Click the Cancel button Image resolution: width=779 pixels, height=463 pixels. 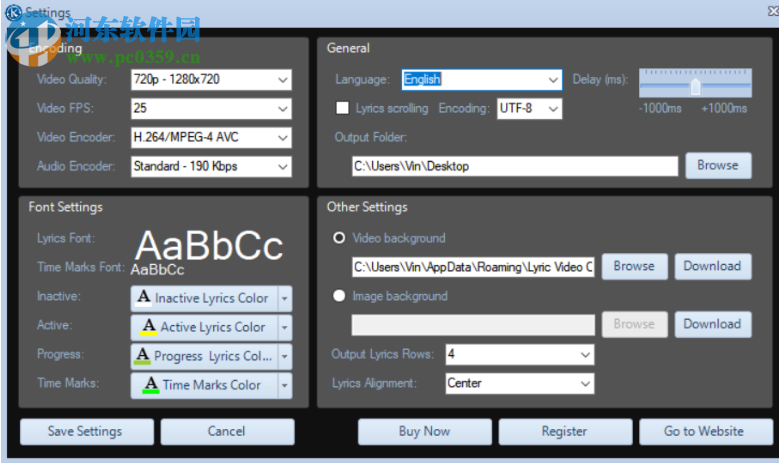click(228, 431)
